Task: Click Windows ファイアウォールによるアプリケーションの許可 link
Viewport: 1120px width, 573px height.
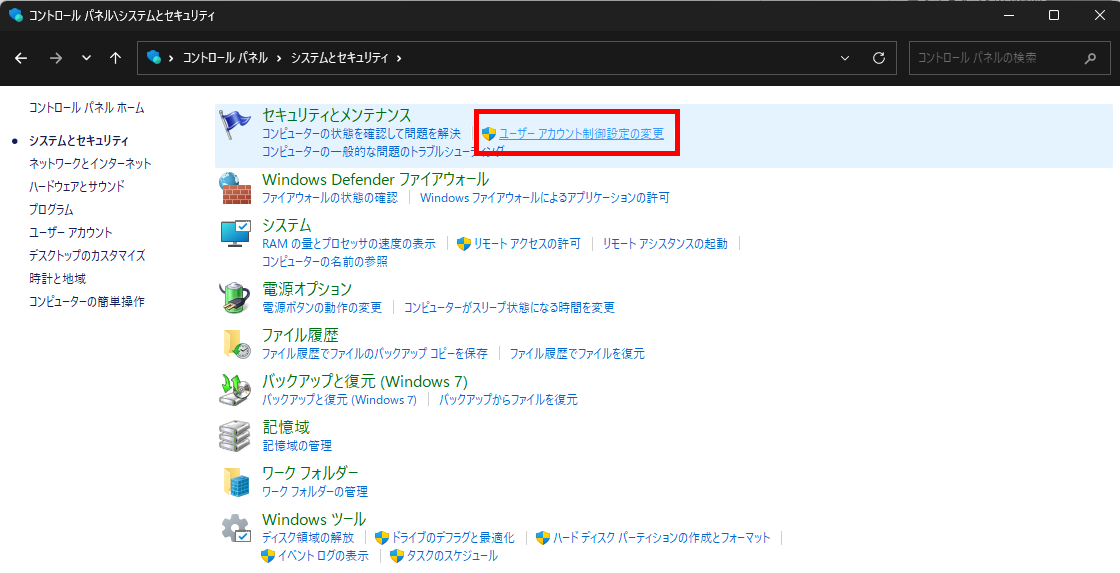Action: coord(545,197)
